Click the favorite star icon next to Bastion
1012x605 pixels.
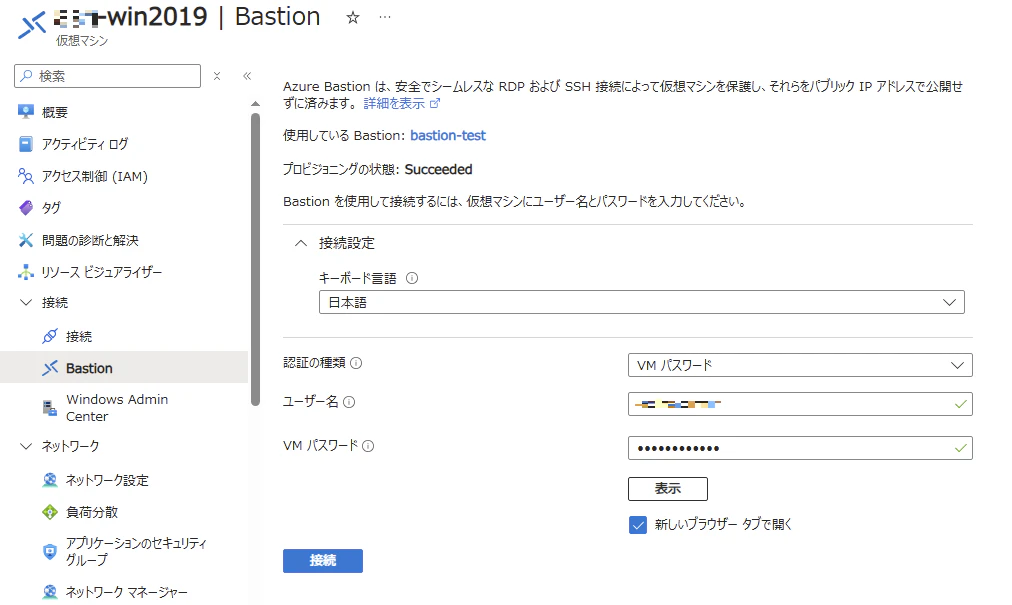(x=352, y=17)
